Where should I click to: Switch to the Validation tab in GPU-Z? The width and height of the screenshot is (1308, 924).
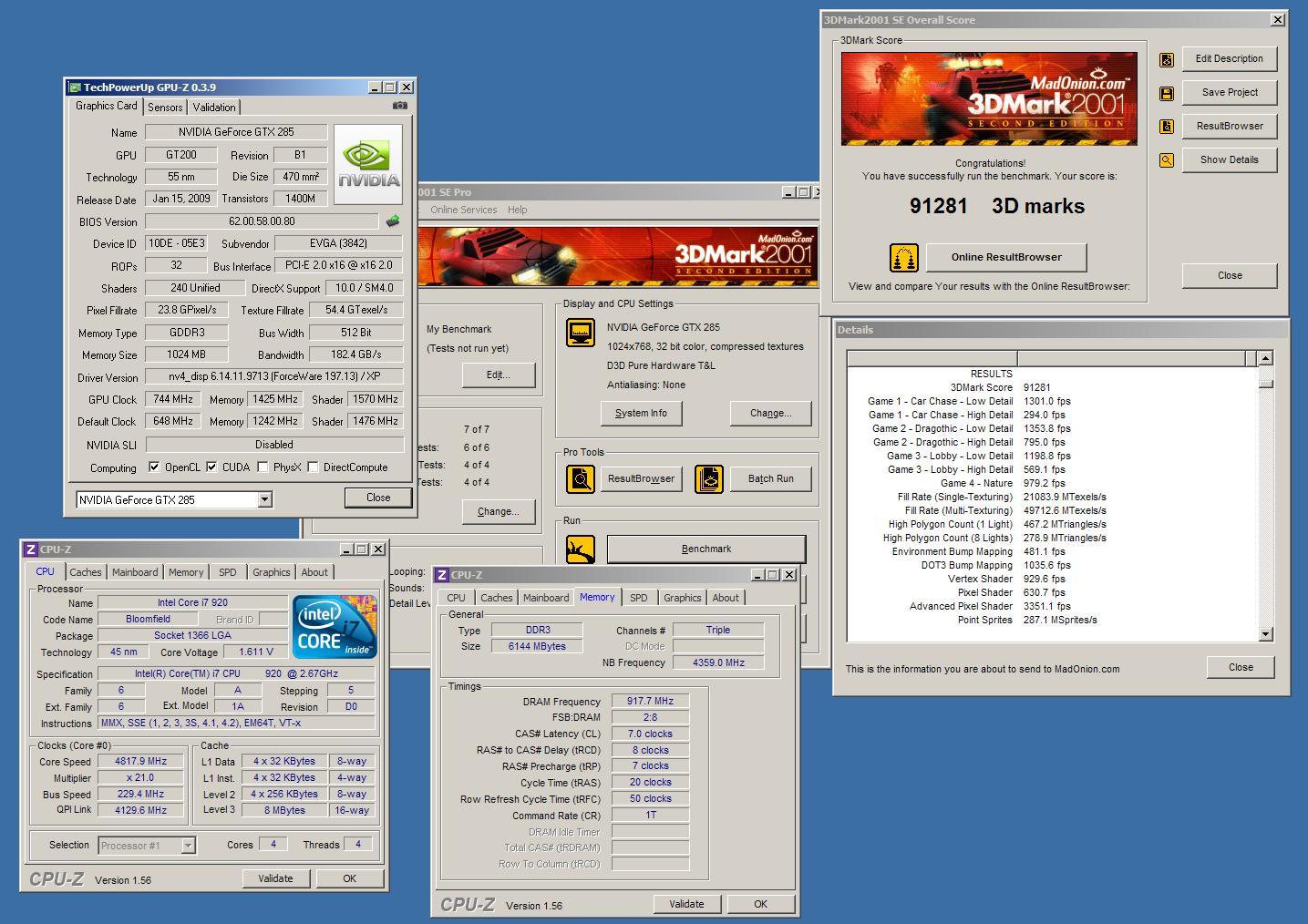(x=214, y=108)
